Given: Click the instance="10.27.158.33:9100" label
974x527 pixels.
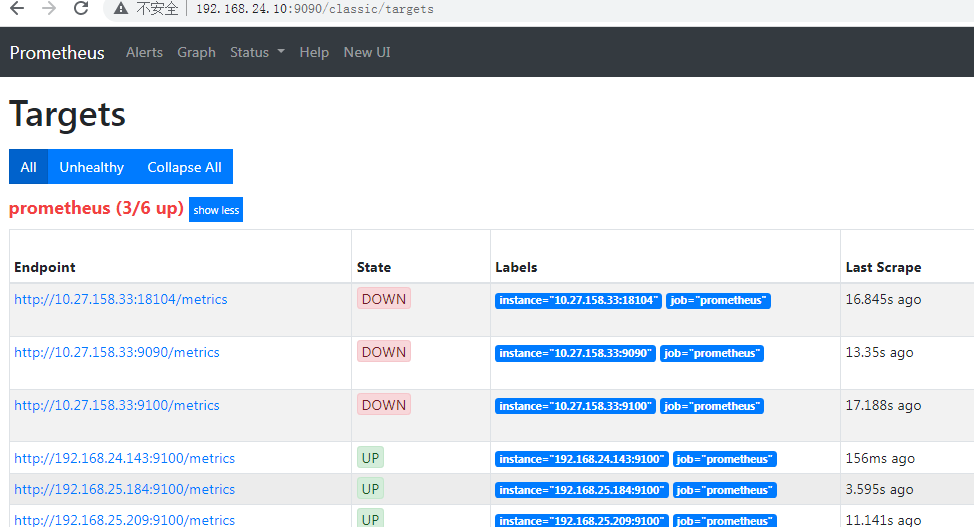Looking at the screenshot, I should (575, 406).
